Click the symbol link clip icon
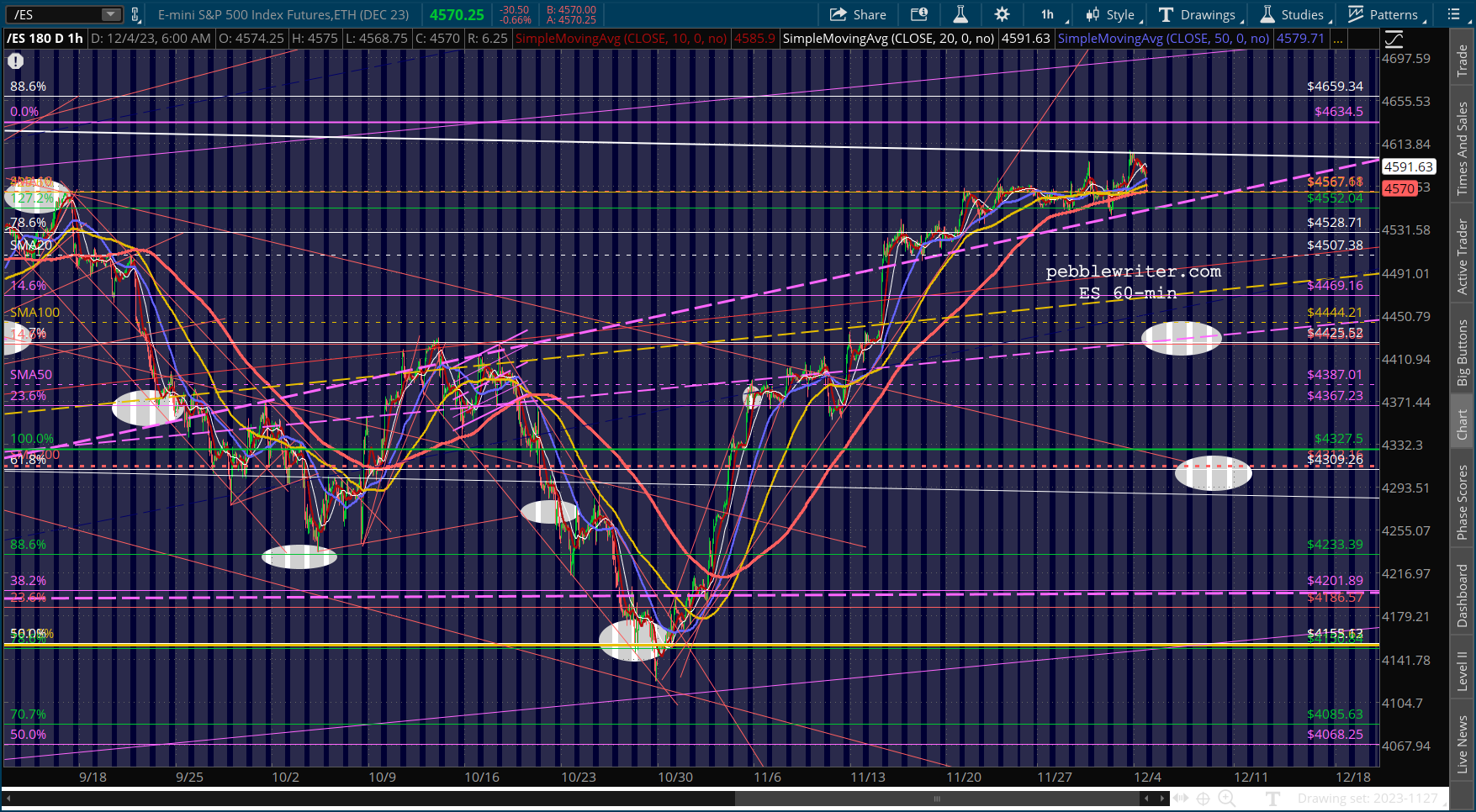 pos(135,14)
